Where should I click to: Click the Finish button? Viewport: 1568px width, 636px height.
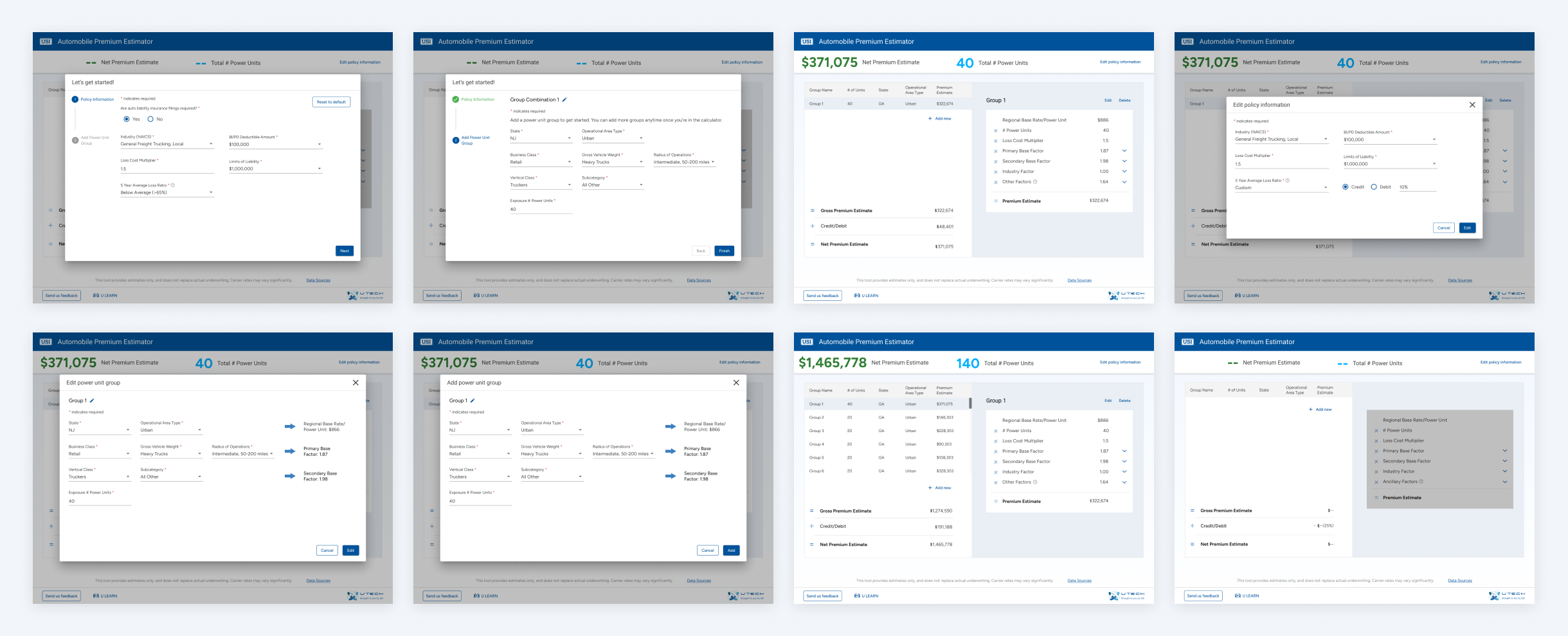click(725, 250)
